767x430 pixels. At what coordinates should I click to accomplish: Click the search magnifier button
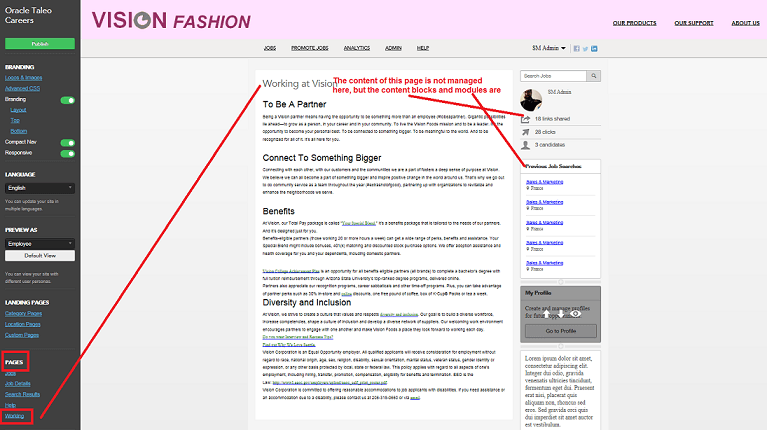pos(594,76)
